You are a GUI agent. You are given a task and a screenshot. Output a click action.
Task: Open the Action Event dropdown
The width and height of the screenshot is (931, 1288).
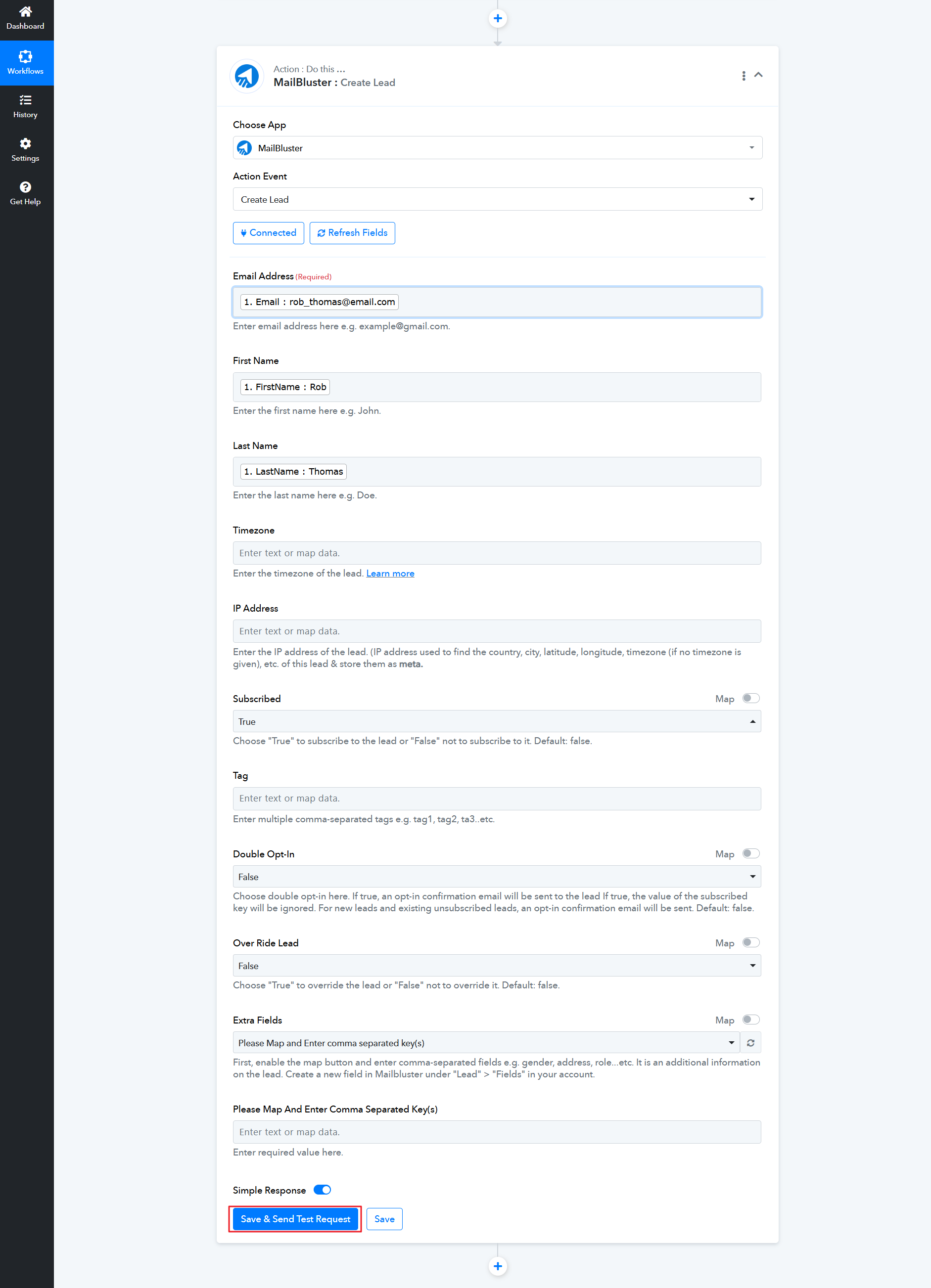tap(497, 199)
